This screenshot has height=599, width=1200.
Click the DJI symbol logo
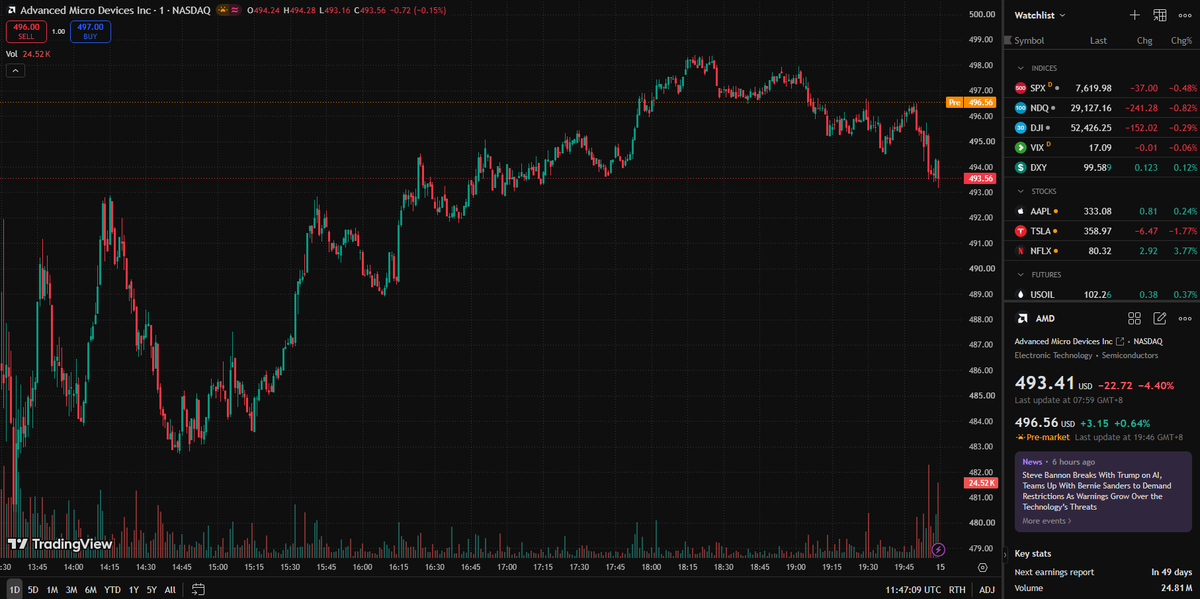[x=1020, y=128]
